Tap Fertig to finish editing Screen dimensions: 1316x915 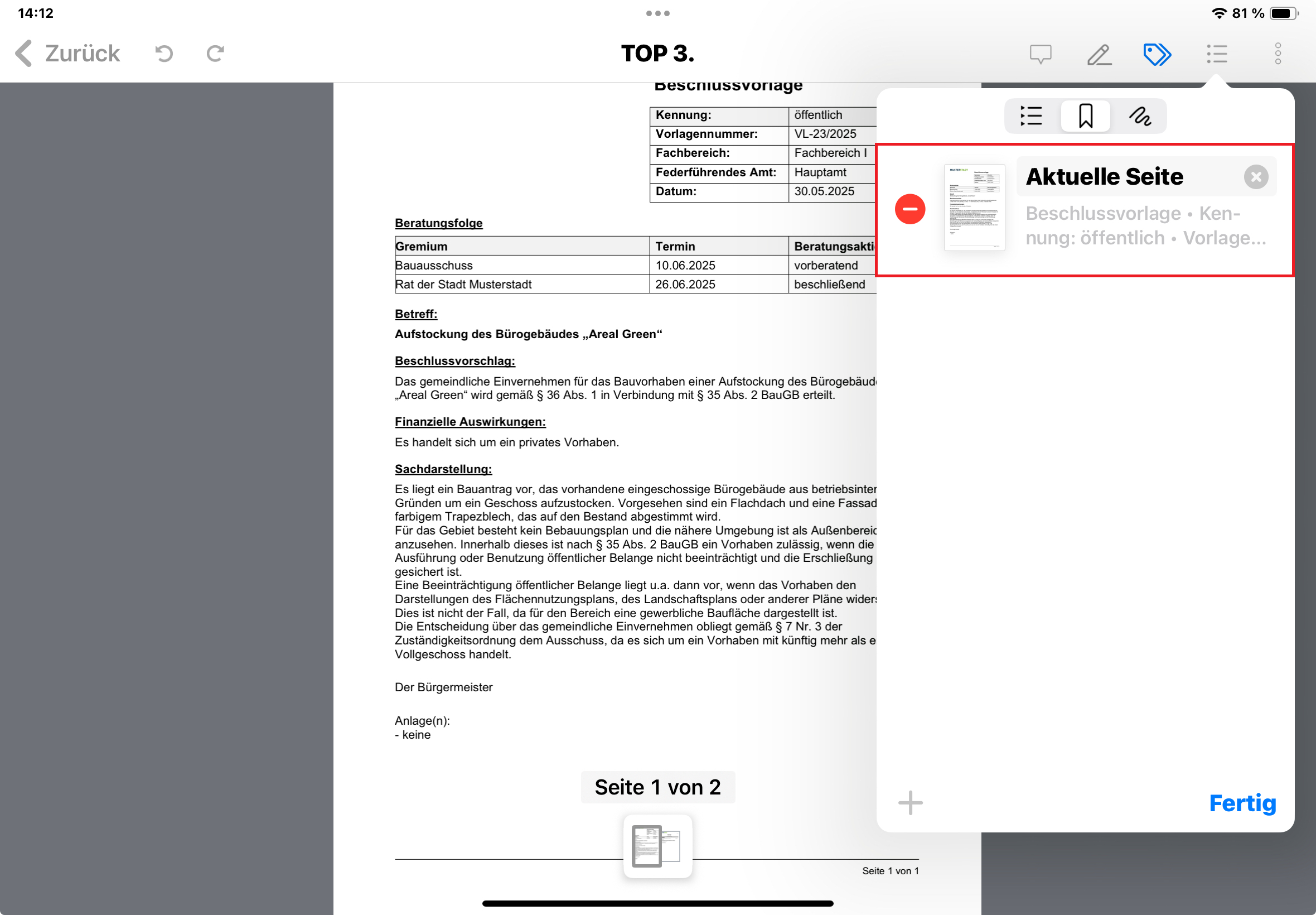tap(1242, 803)
